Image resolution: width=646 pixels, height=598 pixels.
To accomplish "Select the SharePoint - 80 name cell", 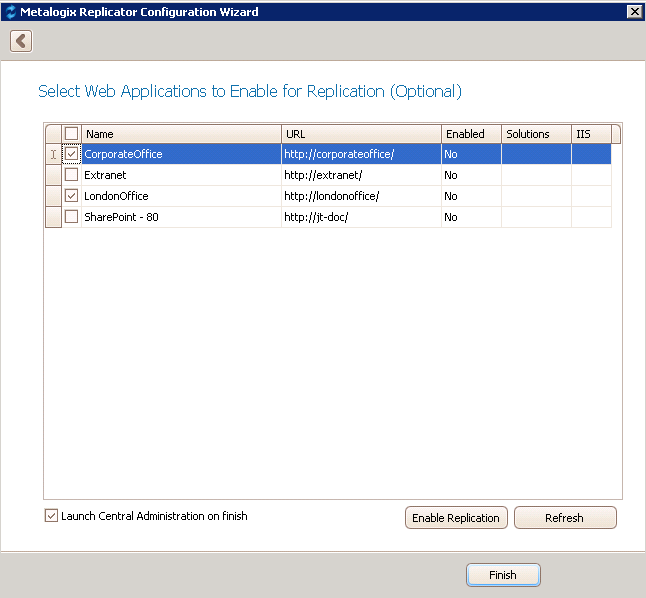I will 182,217.
